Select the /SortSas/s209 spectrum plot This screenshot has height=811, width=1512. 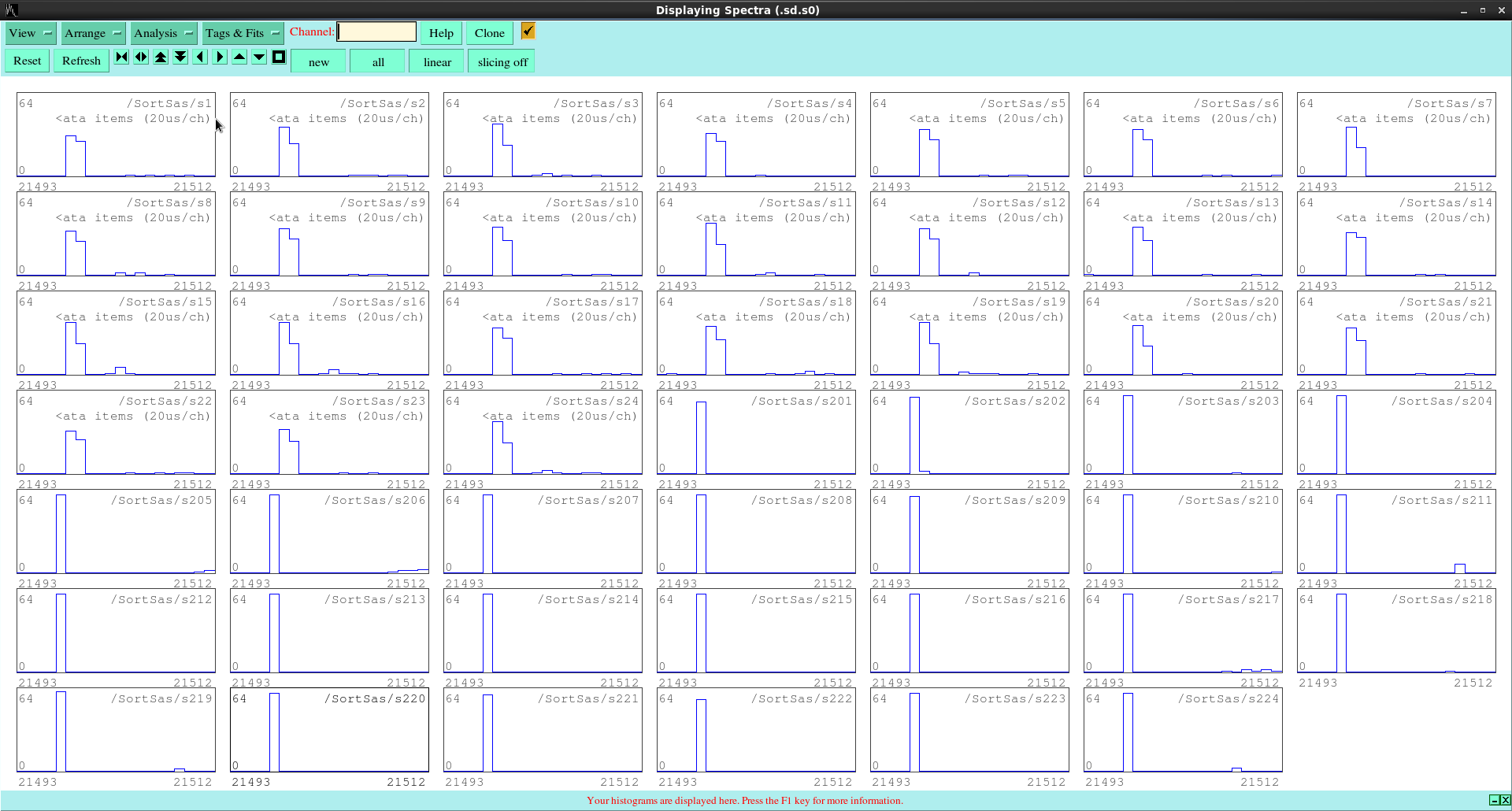point(969,531)
